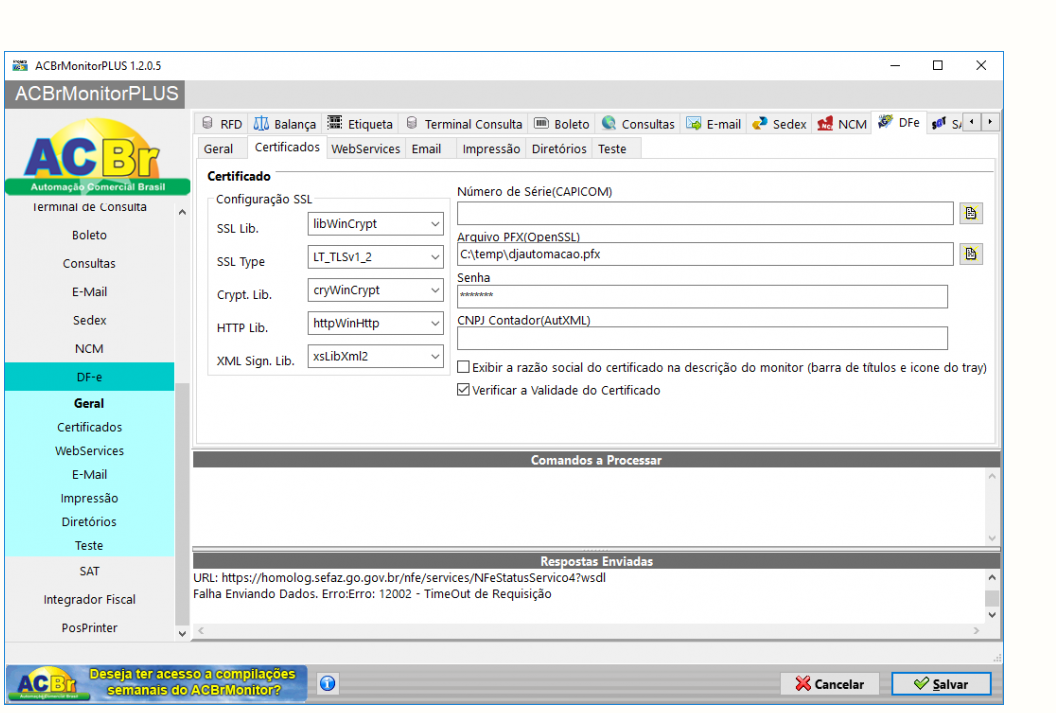1056x713 pixels.
Task: Open the NCM tab
Action: point(842,124)
